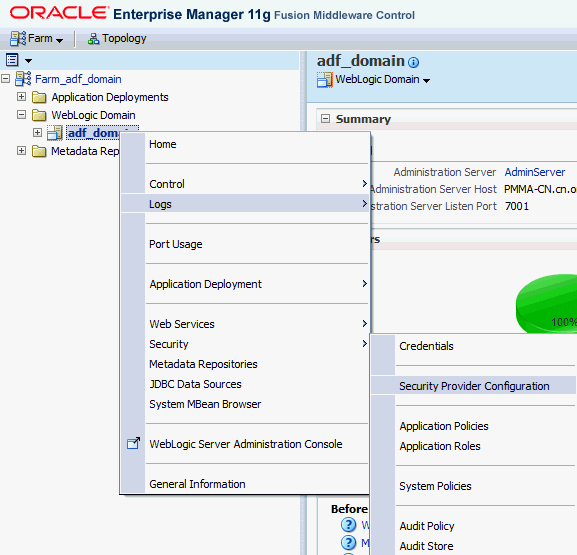Open the view options dropdown arrow
The image size is (577, 555).
click(28, 61)
